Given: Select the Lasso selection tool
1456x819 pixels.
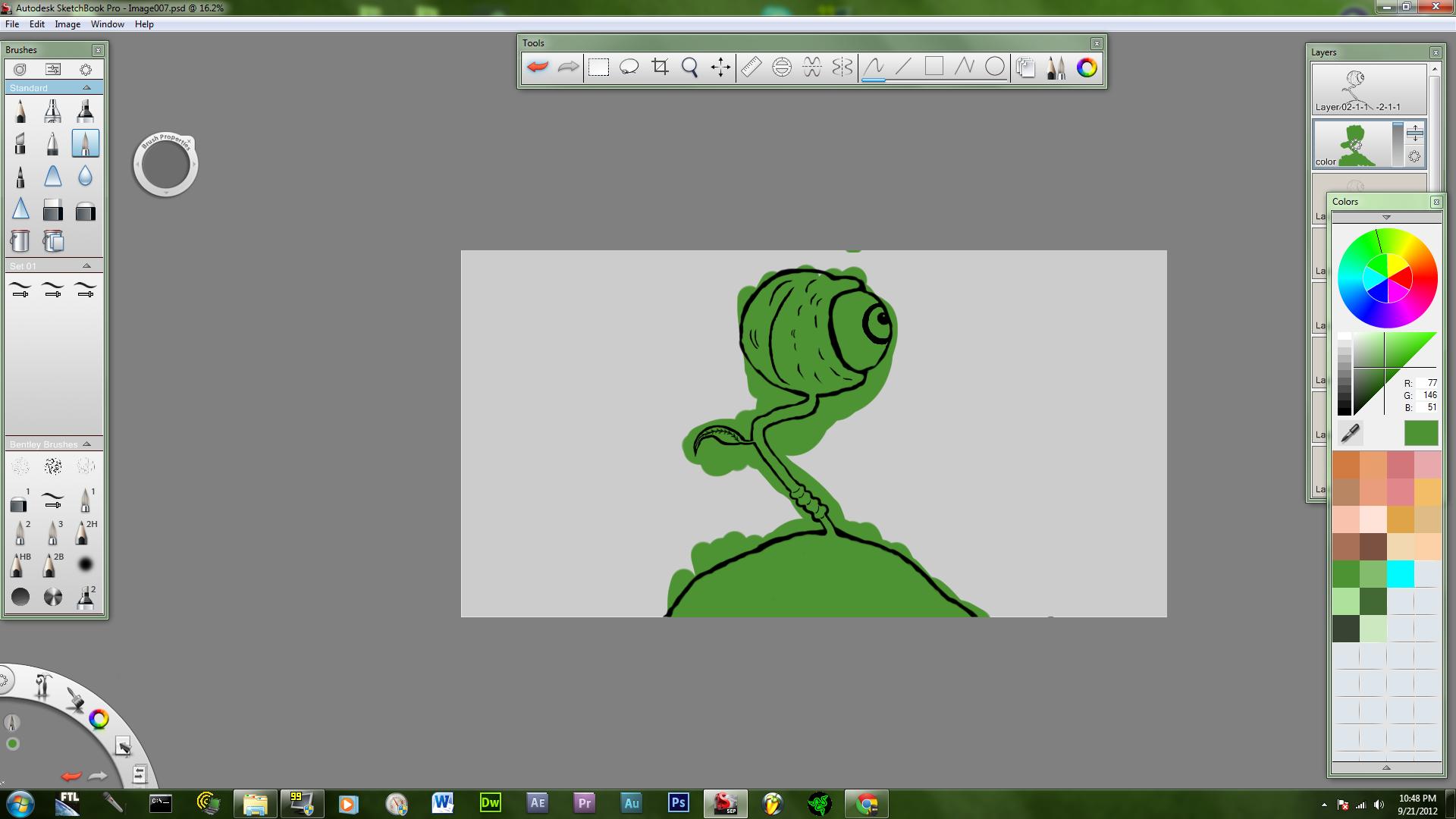Looking at the screenshot, I should (x=629, y=67).
